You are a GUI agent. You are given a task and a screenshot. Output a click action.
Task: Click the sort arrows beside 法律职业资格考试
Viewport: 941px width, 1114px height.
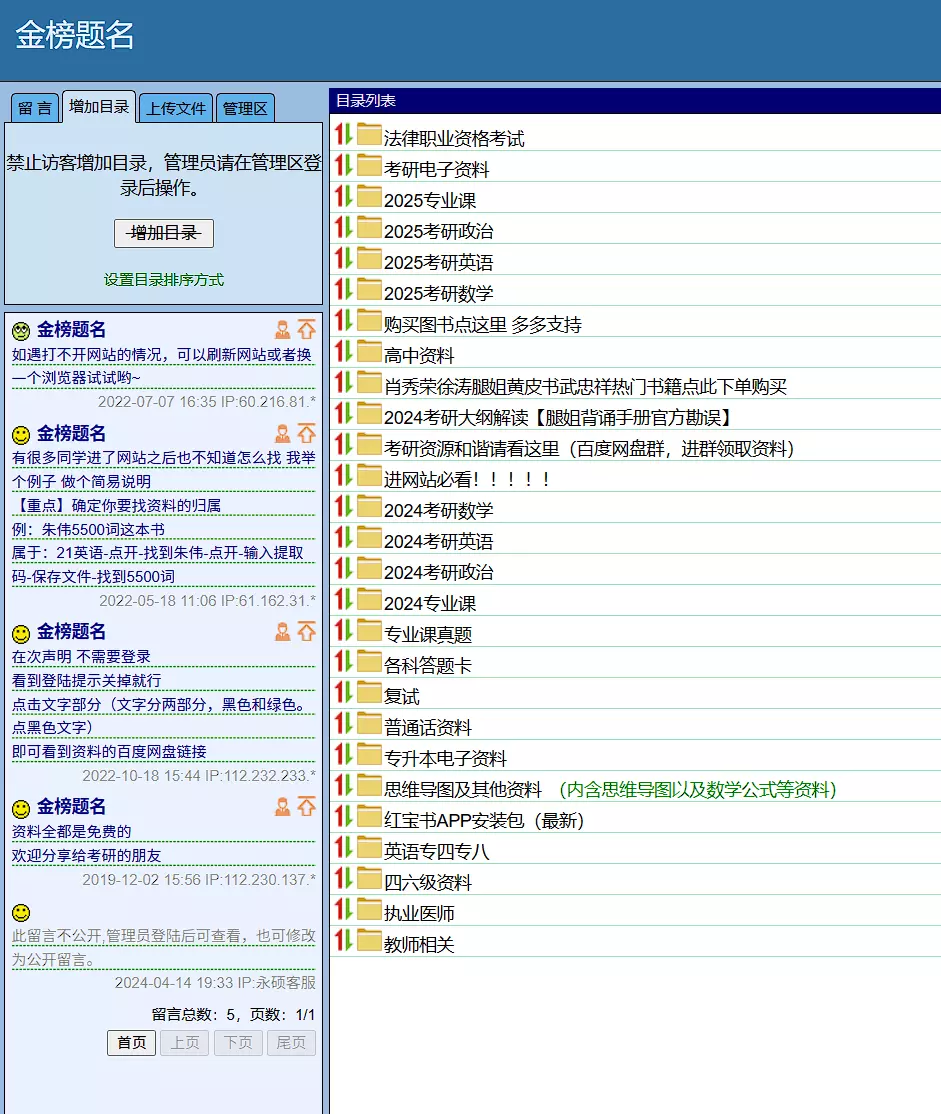click(343, 135)
